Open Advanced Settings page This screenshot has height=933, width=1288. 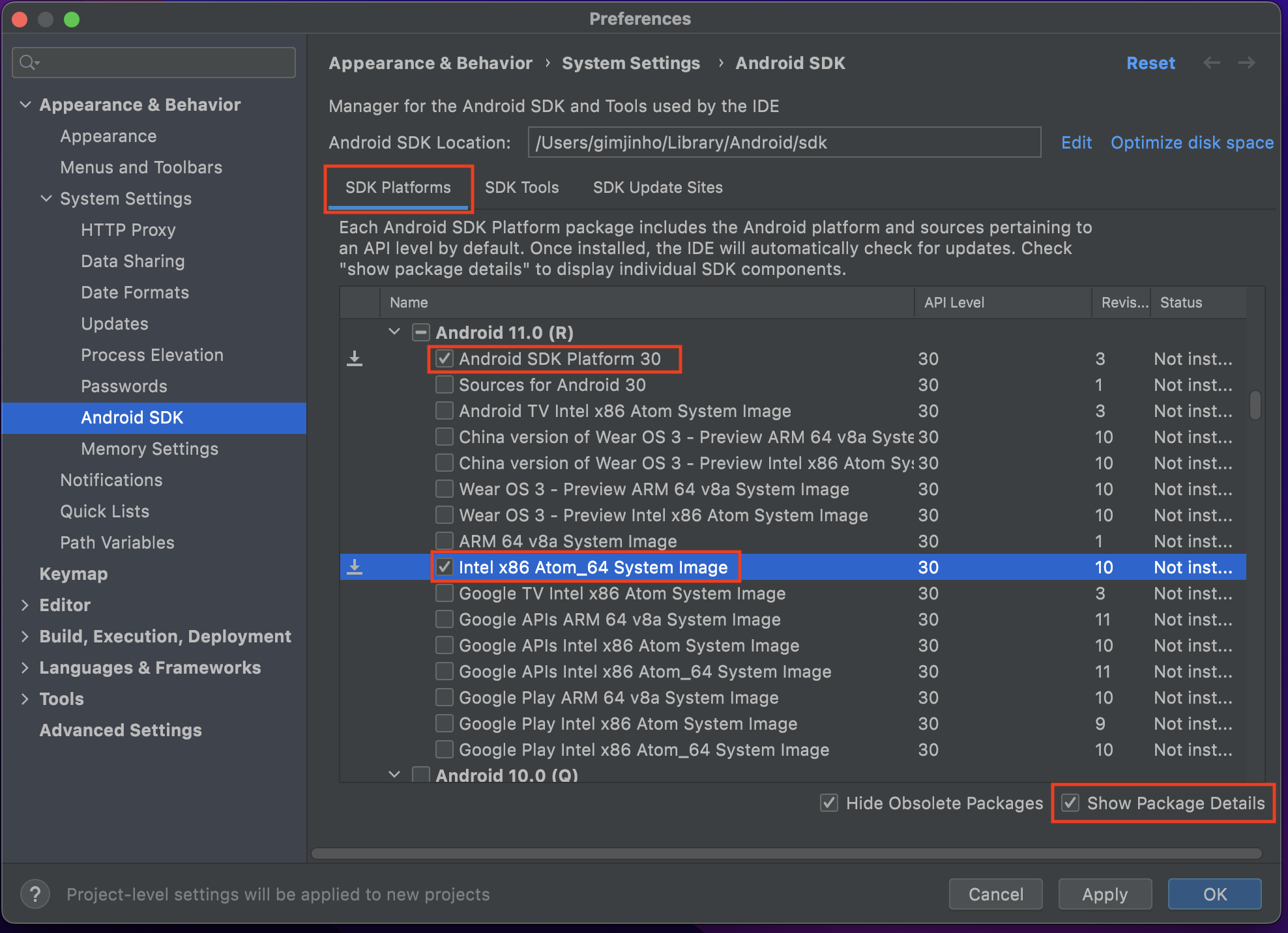click(x=121, y=730)
